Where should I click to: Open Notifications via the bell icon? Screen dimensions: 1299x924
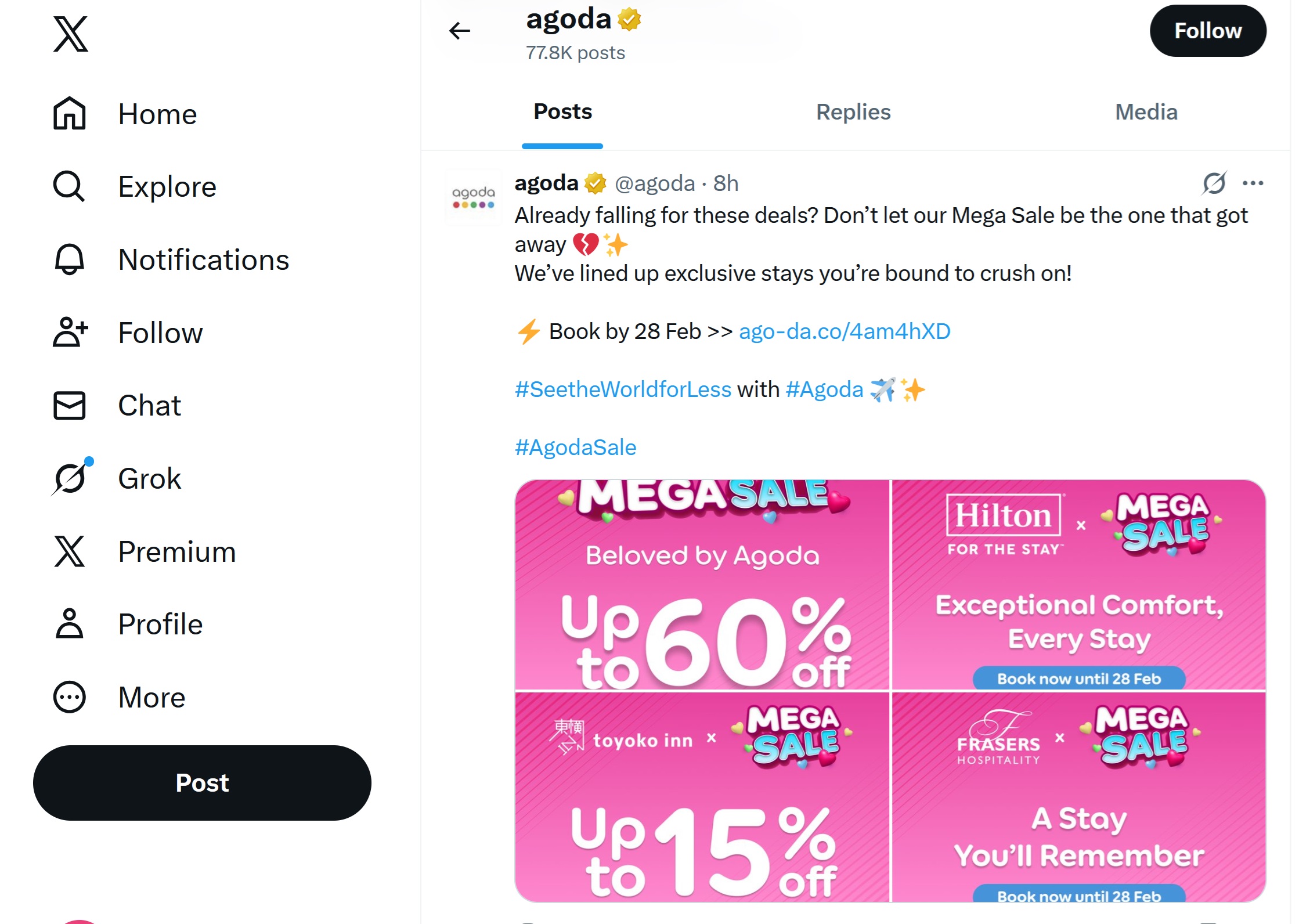pyautogui.click(x=70, y=260)
